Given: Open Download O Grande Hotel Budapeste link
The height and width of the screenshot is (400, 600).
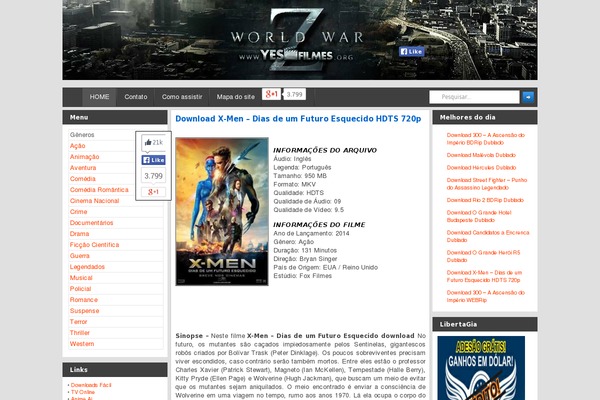Looking at the screenshot, I should 479,216.
